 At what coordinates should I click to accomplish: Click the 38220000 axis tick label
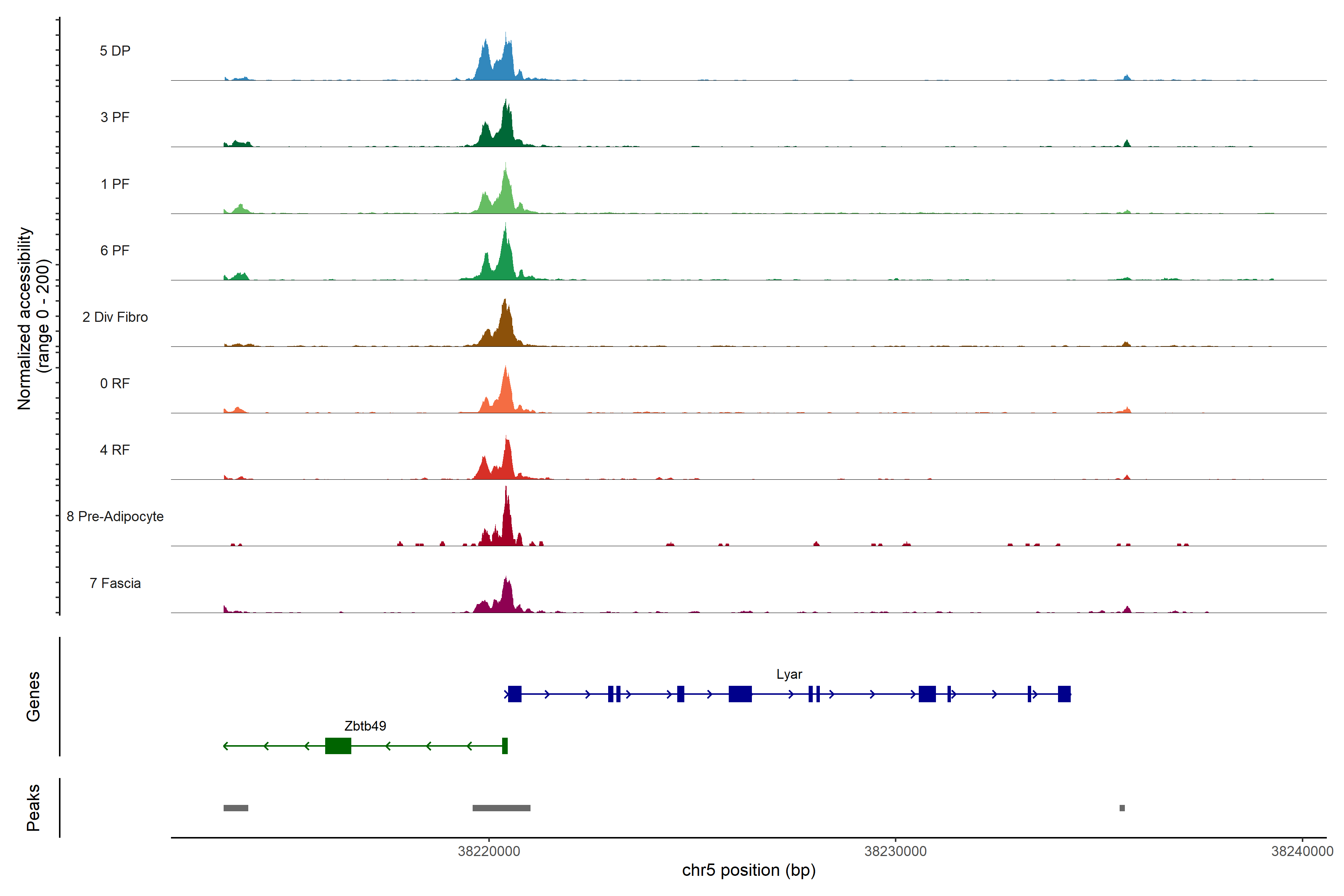pyautogui.click(x=489, y=852)
